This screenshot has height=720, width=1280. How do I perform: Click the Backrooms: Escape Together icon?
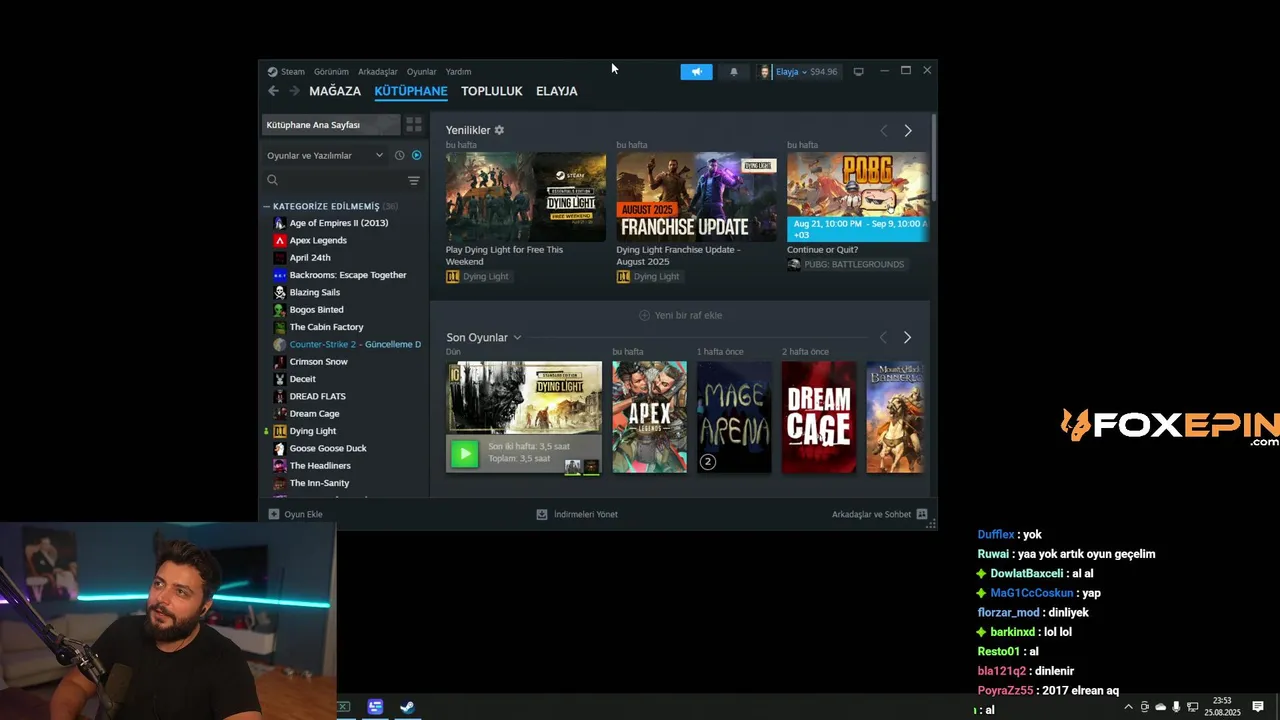coord(280,275)
